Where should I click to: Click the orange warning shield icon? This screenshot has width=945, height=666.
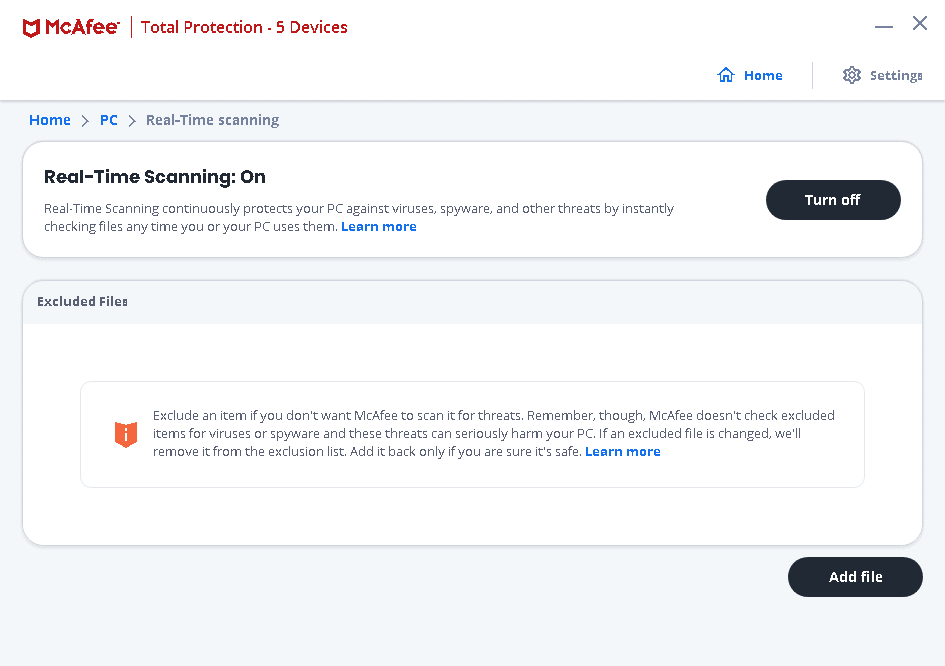(126, 434)
